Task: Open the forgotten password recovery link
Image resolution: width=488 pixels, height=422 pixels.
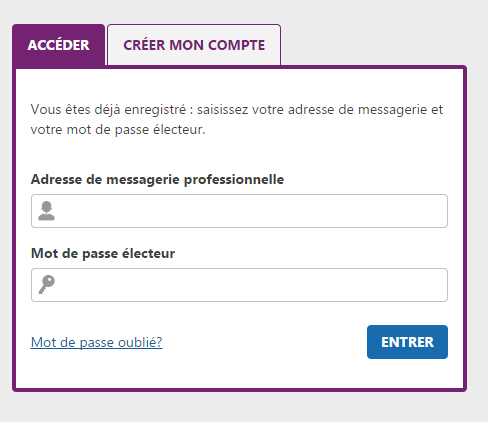Action: (96, 342)
